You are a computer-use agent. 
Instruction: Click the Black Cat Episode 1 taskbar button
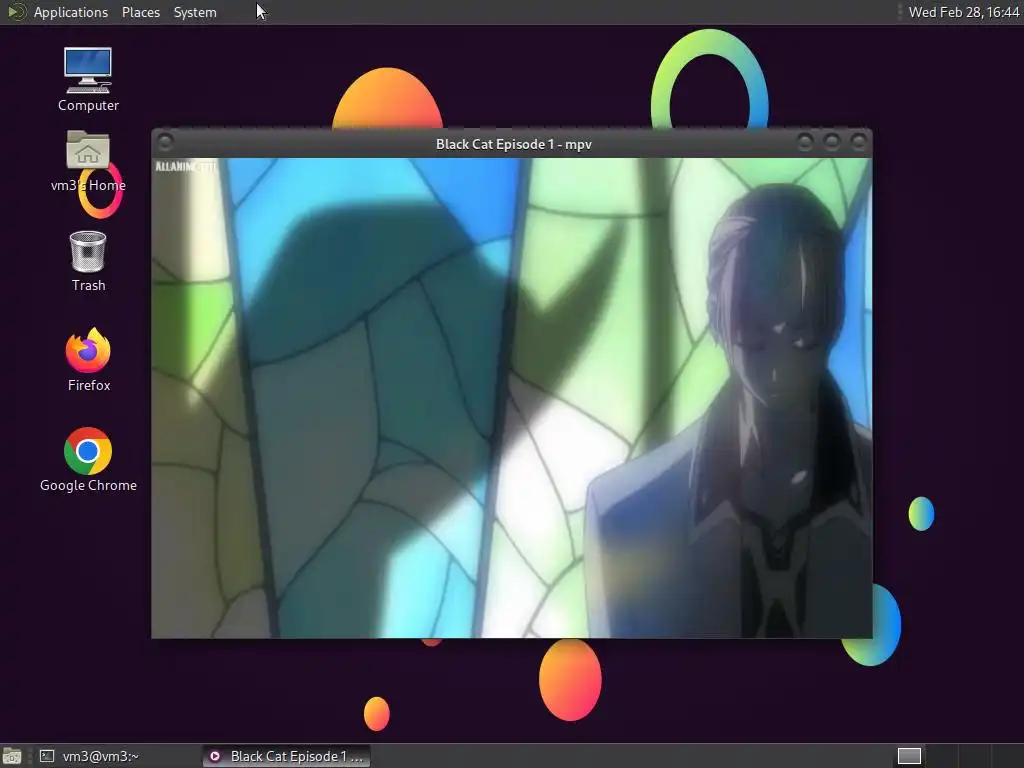(287, 756)
